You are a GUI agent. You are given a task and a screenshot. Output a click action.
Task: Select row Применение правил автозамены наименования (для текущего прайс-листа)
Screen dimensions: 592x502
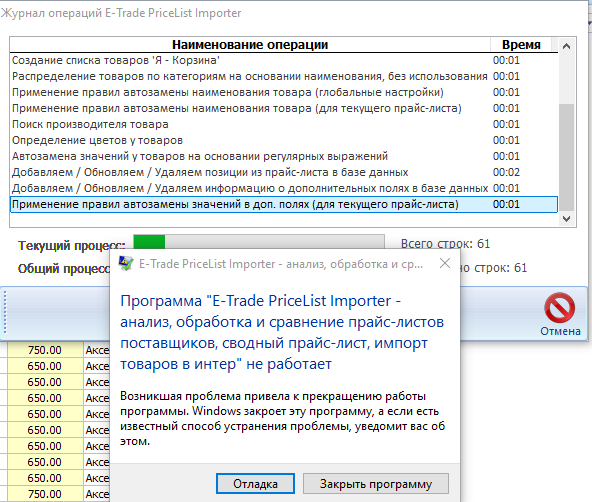pyautogui.click(x=284, y=108)
